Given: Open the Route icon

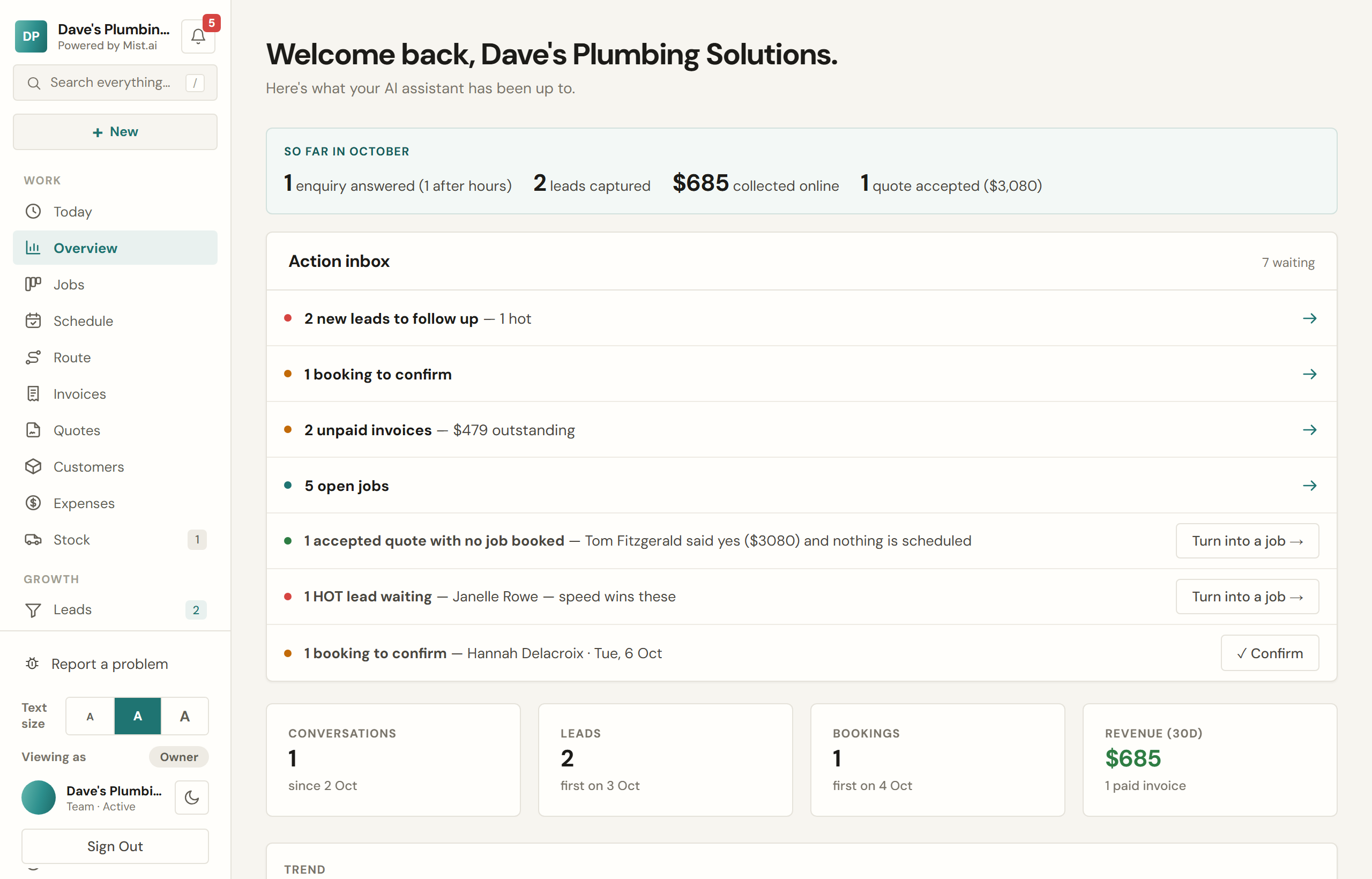Looking at the screenshot, I should (33, 357).
